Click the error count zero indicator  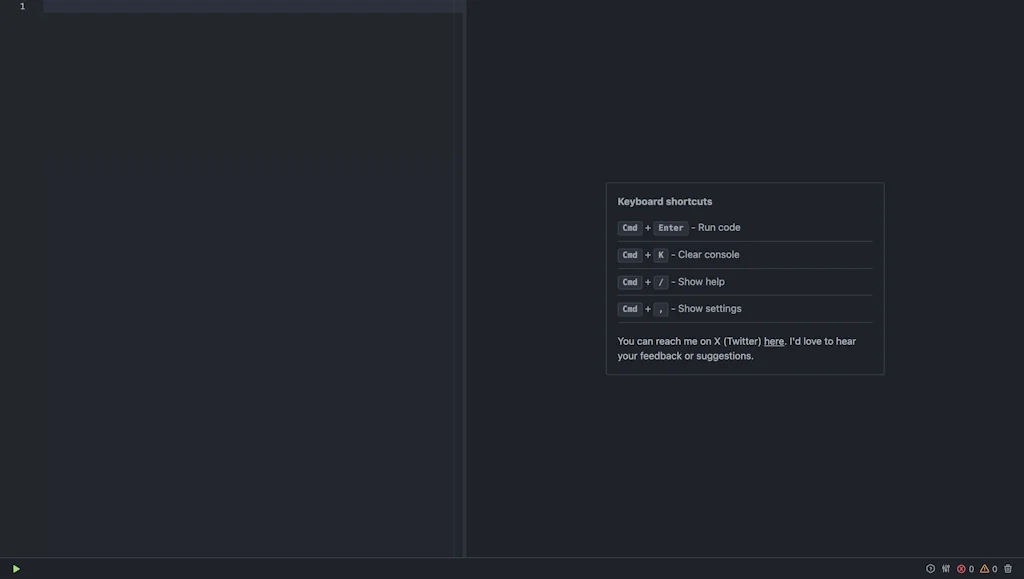click(970, 568)
